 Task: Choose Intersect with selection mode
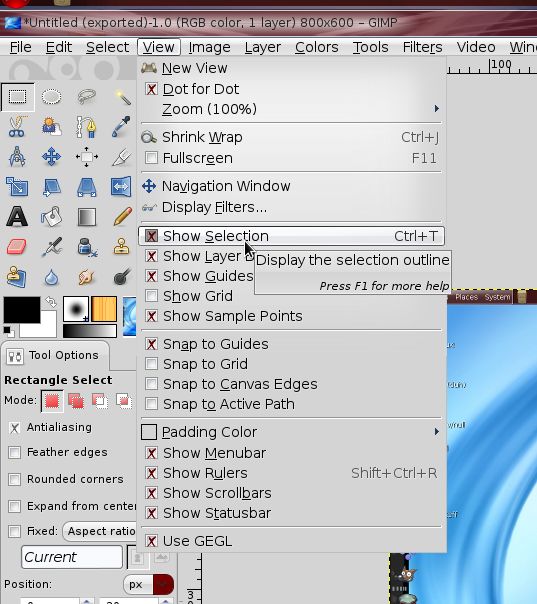point(124,401)
